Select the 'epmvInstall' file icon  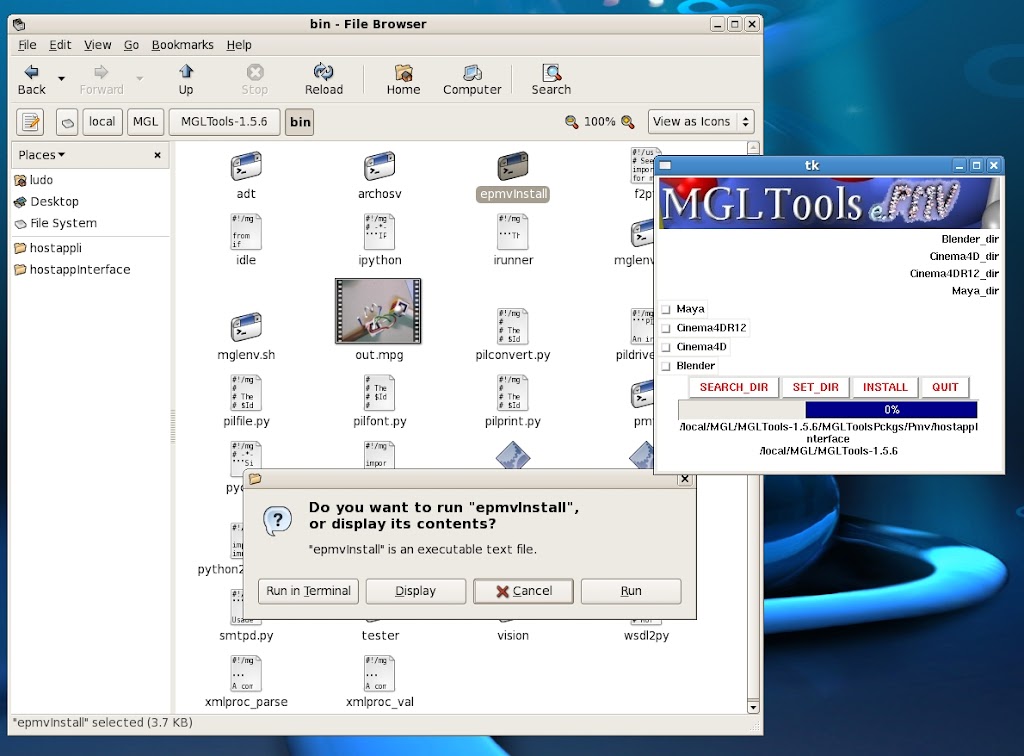(513, 166)
